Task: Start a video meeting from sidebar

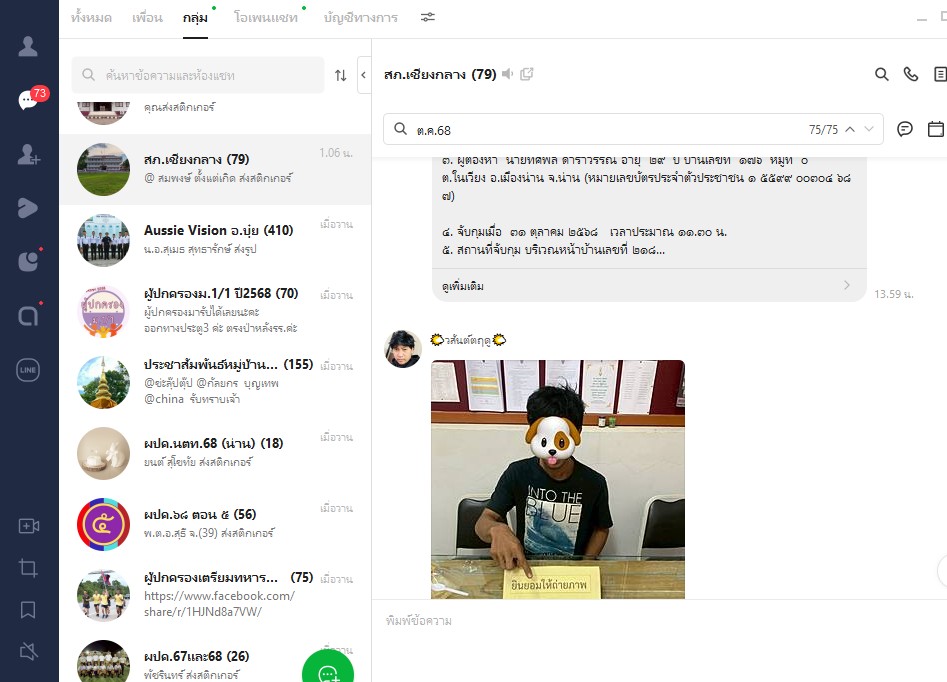Action: [28, 526]
